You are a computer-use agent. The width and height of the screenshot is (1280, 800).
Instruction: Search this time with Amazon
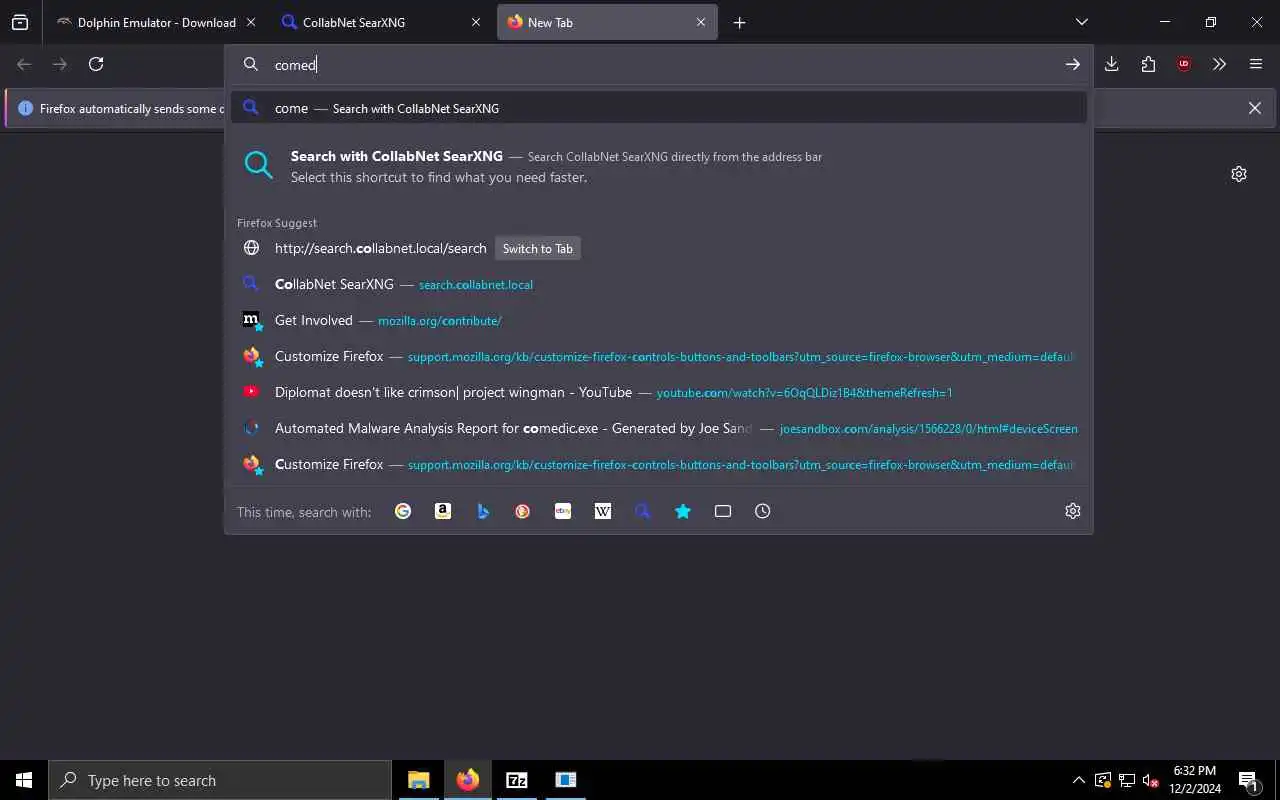click(x=443, y=511)
